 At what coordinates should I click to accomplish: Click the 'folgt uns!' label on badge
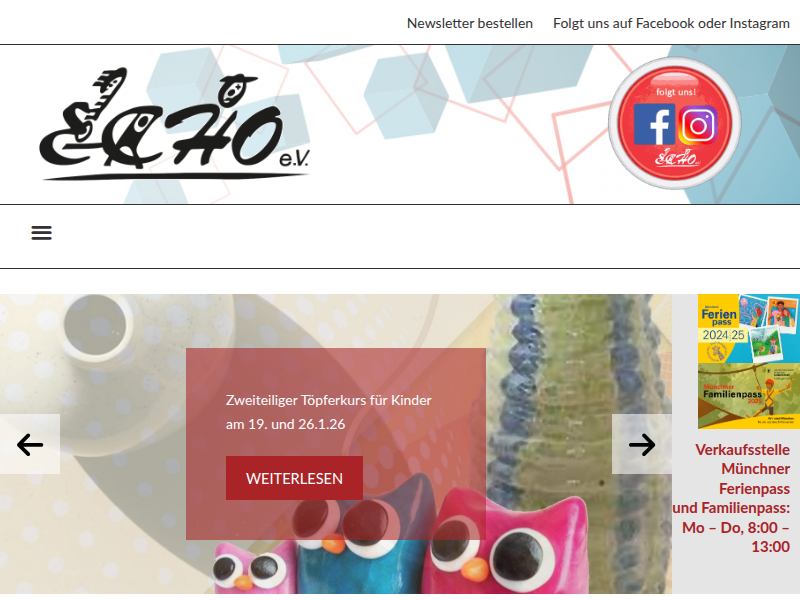pos(676,92)
